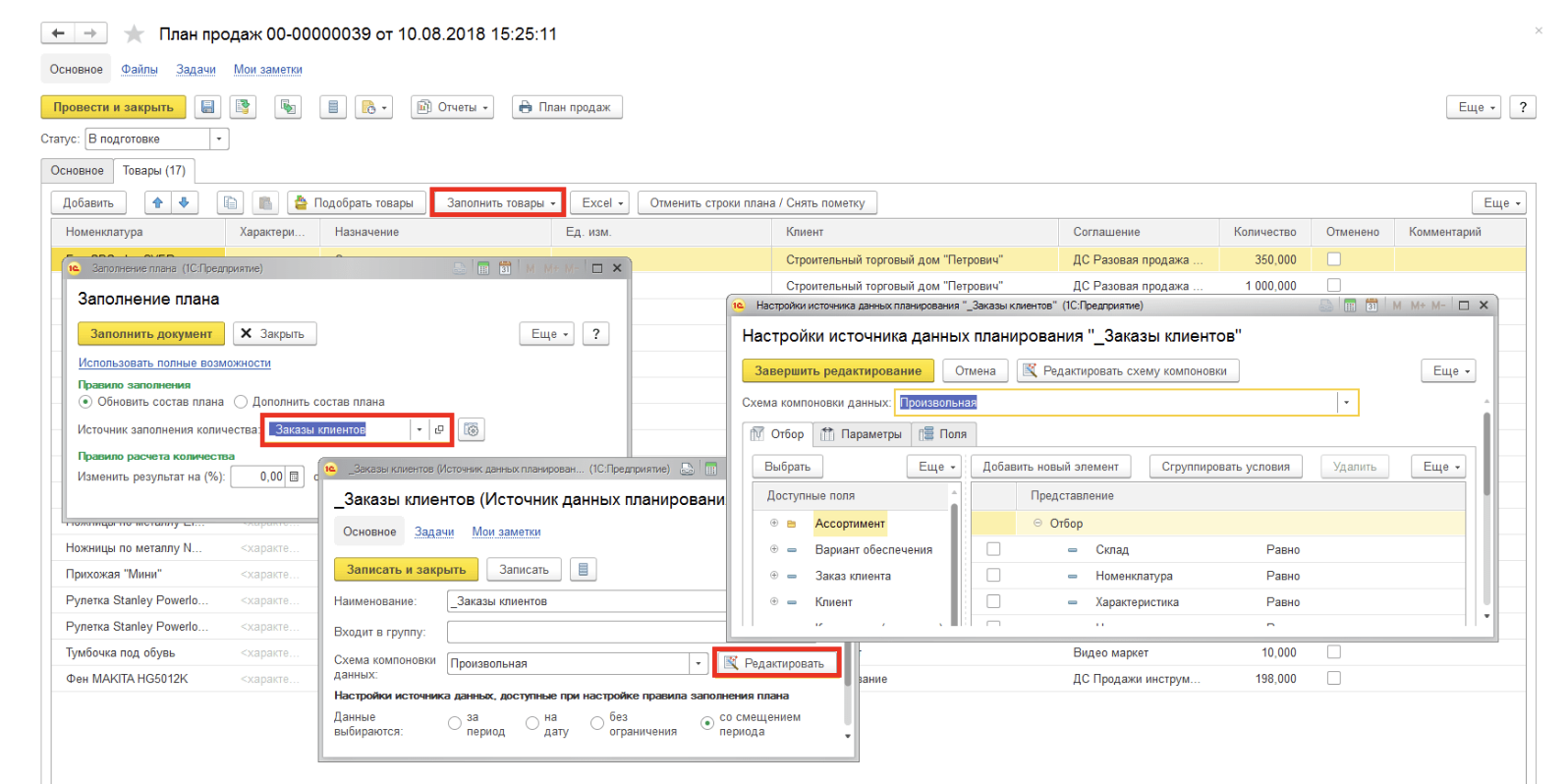Click the copy rows icon in the Товары toolbar
Image resolution: width=1568 pixels, height=784 pixels.
coord(230,202)
